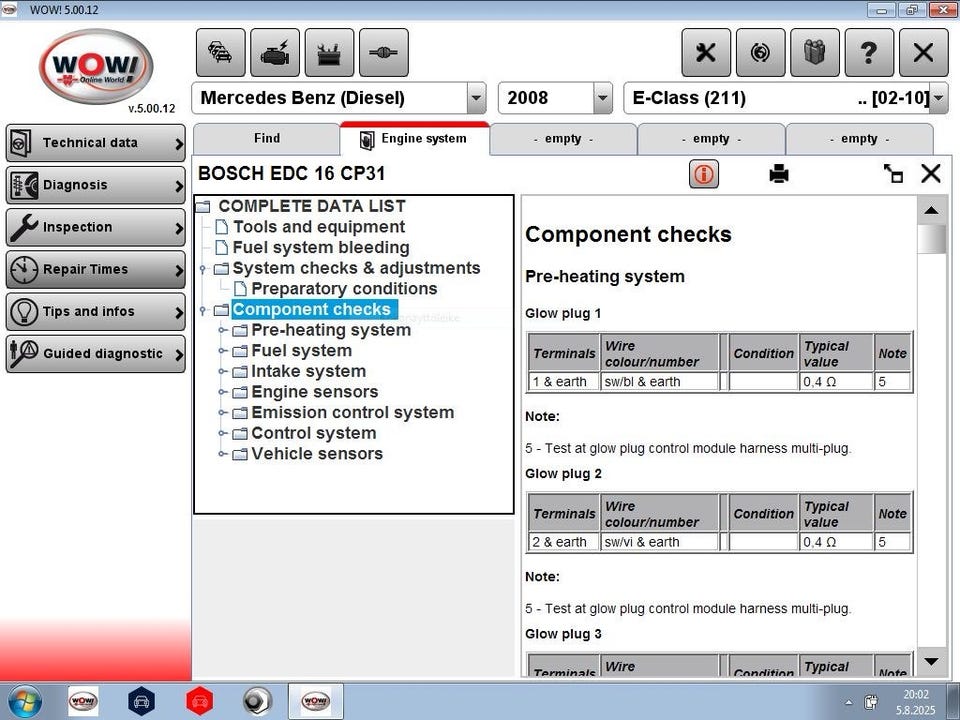Image resolution: width=960 pixels, height=720 pixels.
Task: Click the red info icon
Action: (704, 174)
